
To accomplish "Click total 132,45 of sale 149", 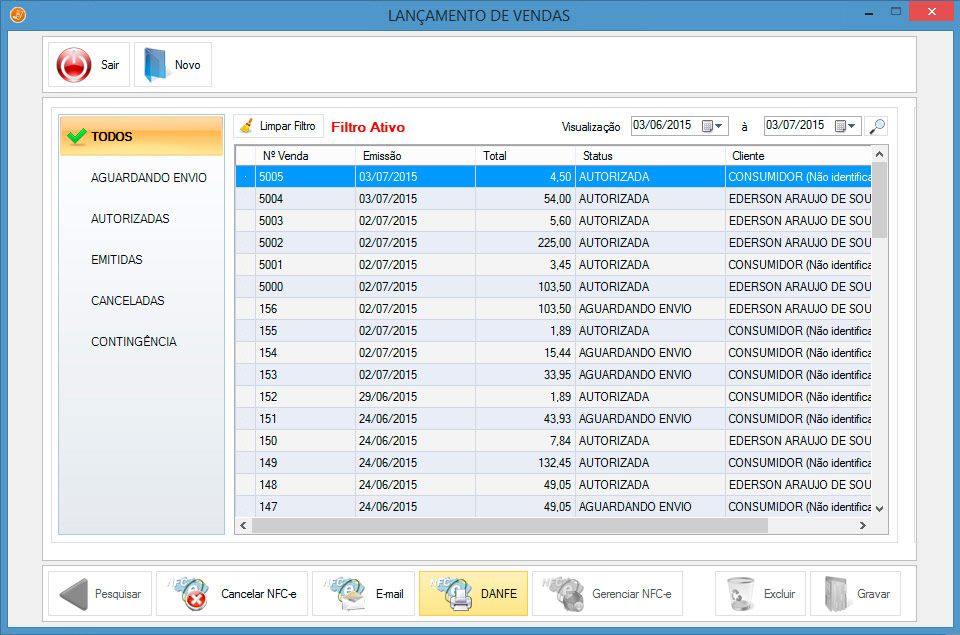I will [554, 464].
